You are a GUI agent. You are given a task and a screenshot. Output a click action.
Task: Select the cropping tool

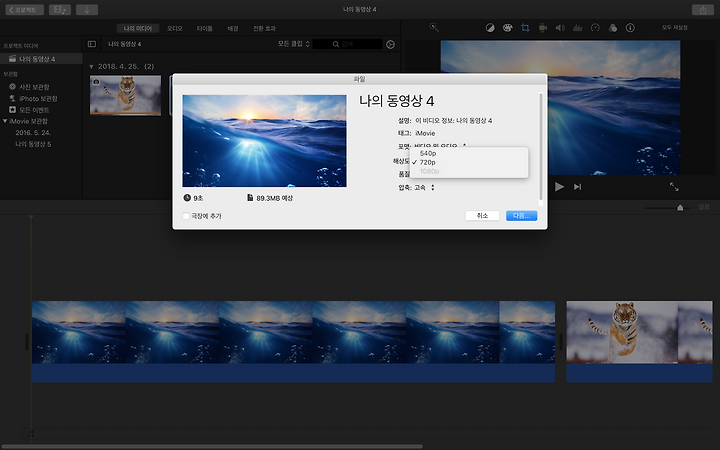(525, 28)
